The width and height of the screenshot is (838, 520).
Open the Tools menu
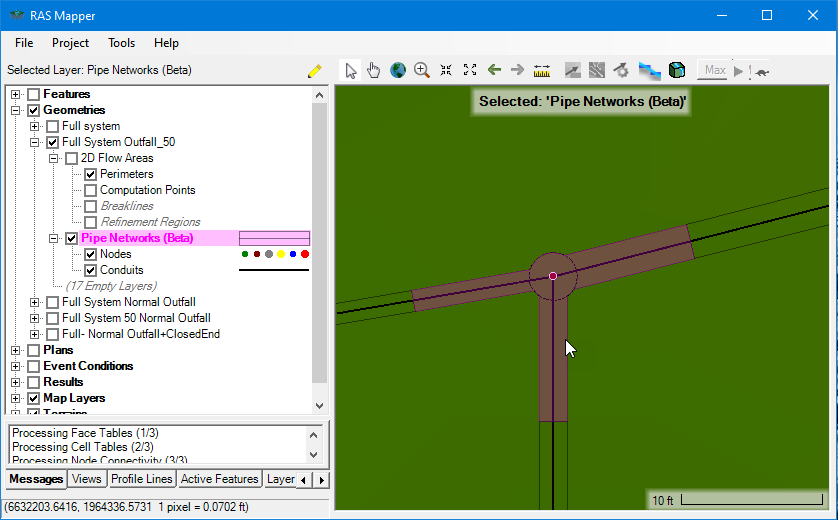(121, 43)
